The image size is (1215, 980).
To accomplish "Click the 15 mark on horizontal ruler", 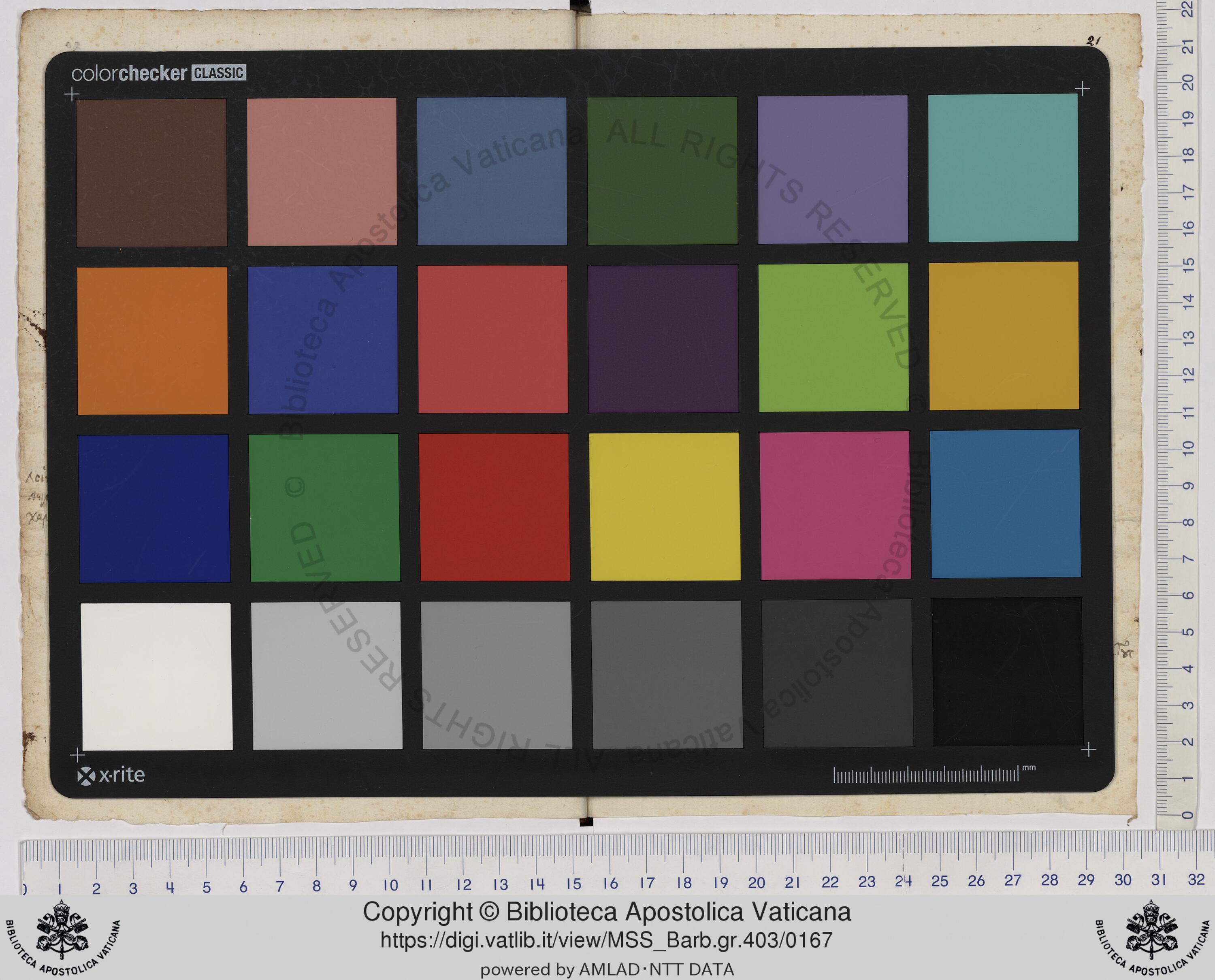I will [x=573, y=883].
